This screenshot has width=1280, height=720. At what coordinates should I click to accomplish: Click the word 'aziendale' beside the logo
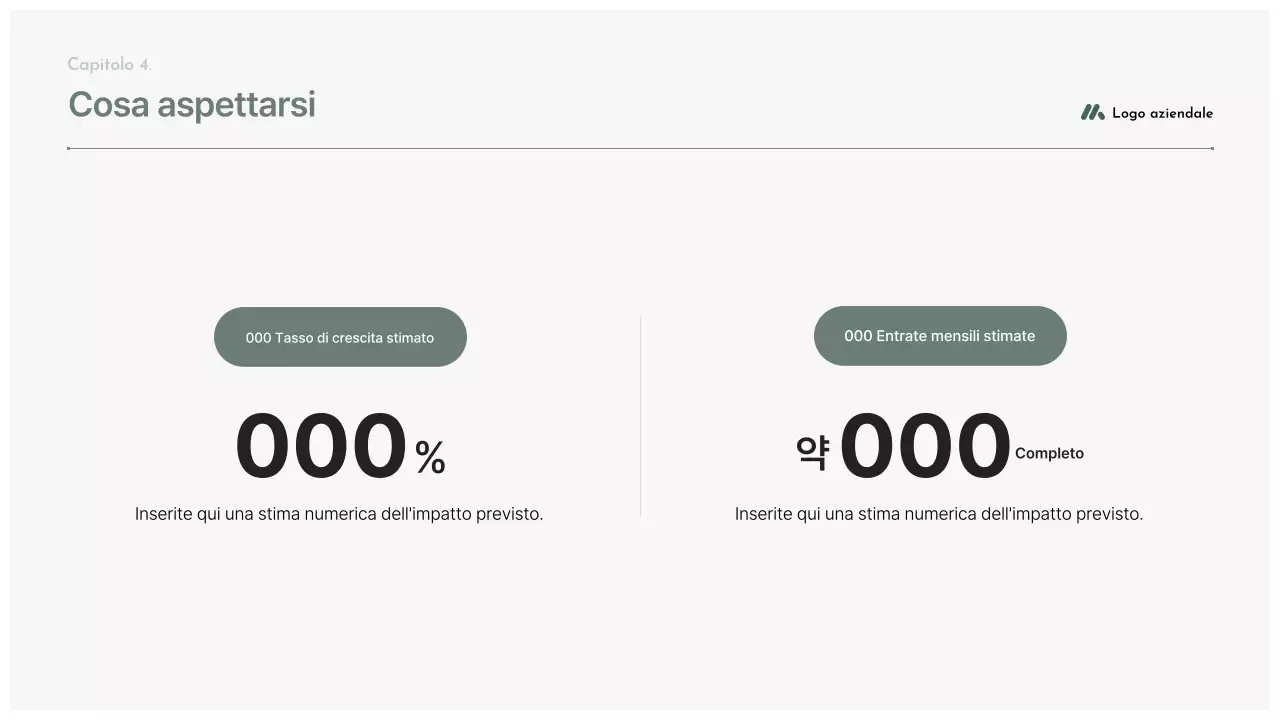[1181, 114]
